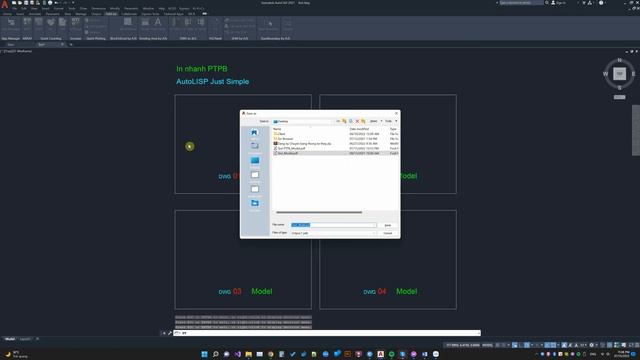
Task: Click the red X delete icon in dialog
Action: click(357, 121)
